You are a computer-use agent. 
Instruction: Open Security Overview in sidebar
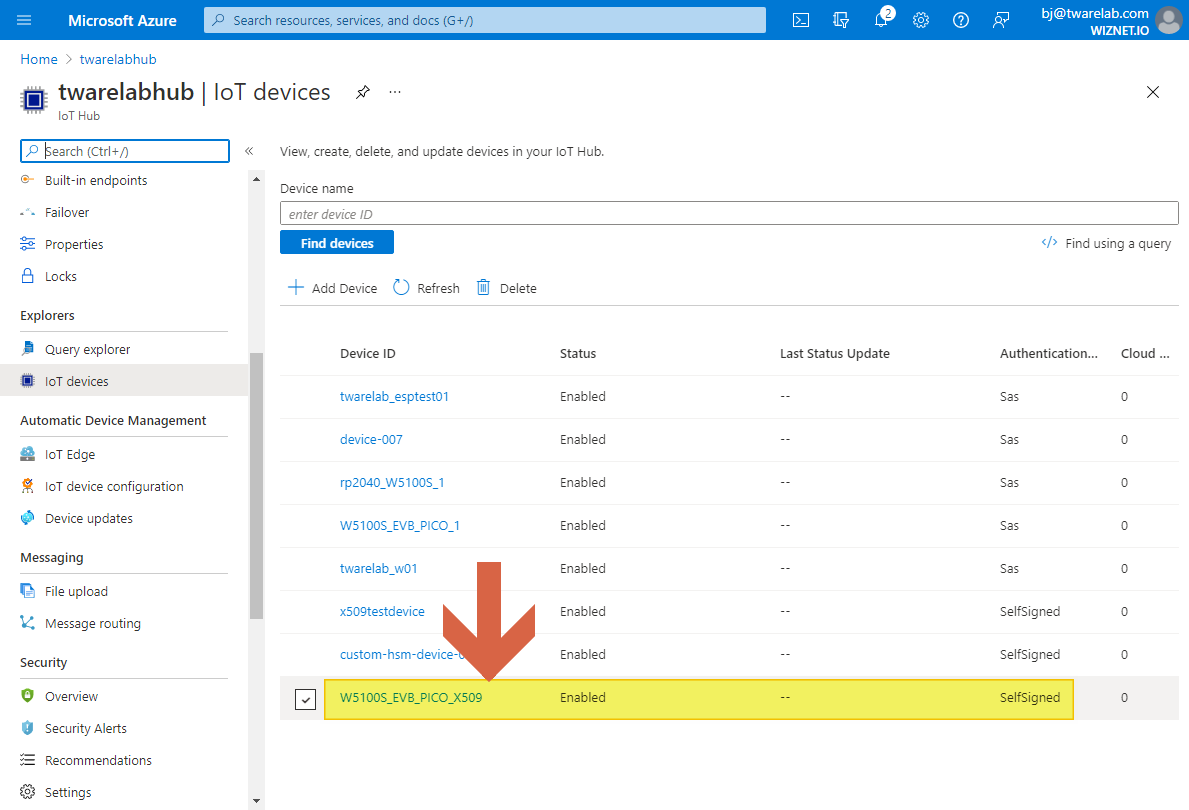(x=71, y=696)
